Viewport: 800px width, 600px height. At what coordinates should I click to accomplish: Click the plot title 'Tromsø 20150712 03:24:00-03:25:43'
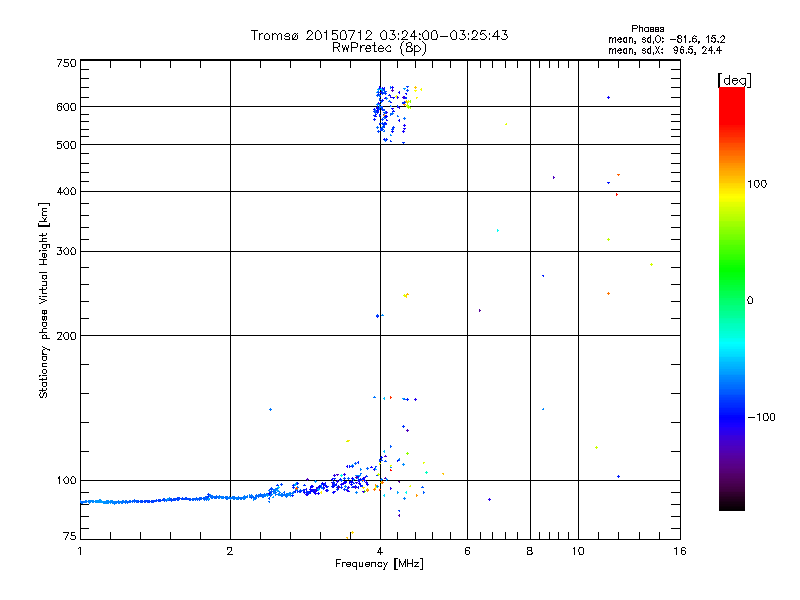(x=379, y=35)
